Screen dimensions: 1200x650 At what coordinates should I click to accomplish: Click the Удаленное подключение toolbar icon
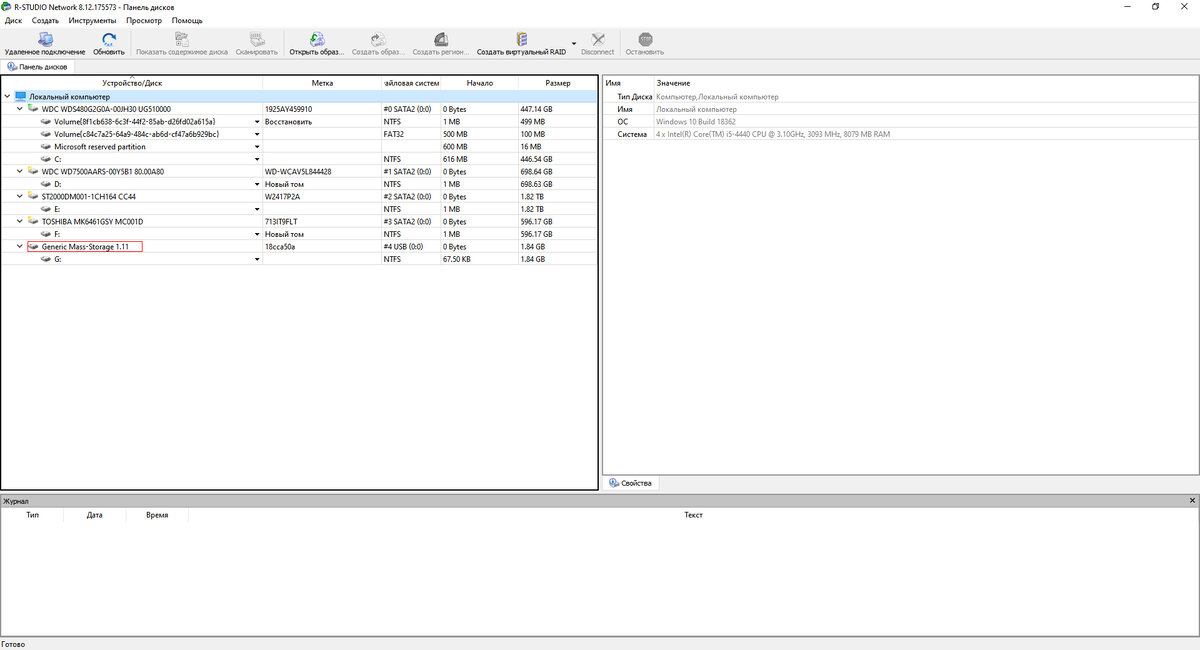(x=44, y=39)
